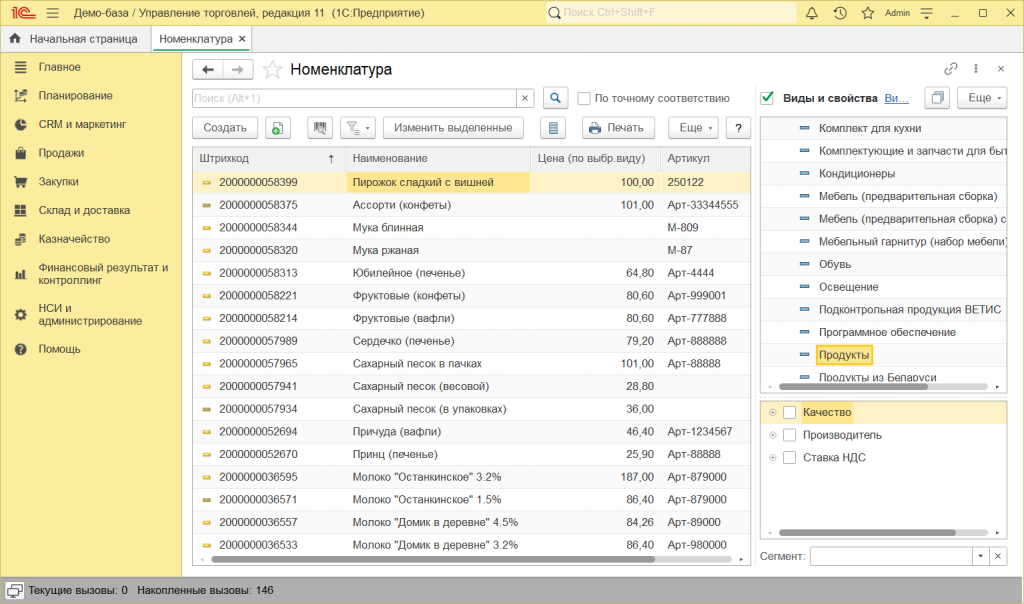
Task: Go back with the left arrow button
Action: [208, 70]
